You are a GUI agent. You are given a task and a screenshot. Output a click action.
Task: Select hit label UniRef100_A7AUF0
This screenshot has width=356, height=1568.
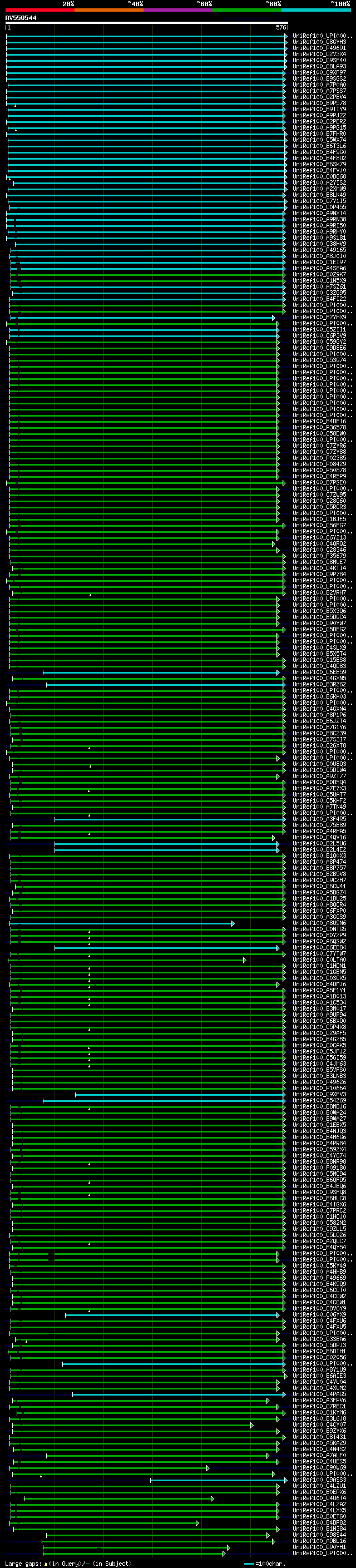click(x=319, y=1456)
